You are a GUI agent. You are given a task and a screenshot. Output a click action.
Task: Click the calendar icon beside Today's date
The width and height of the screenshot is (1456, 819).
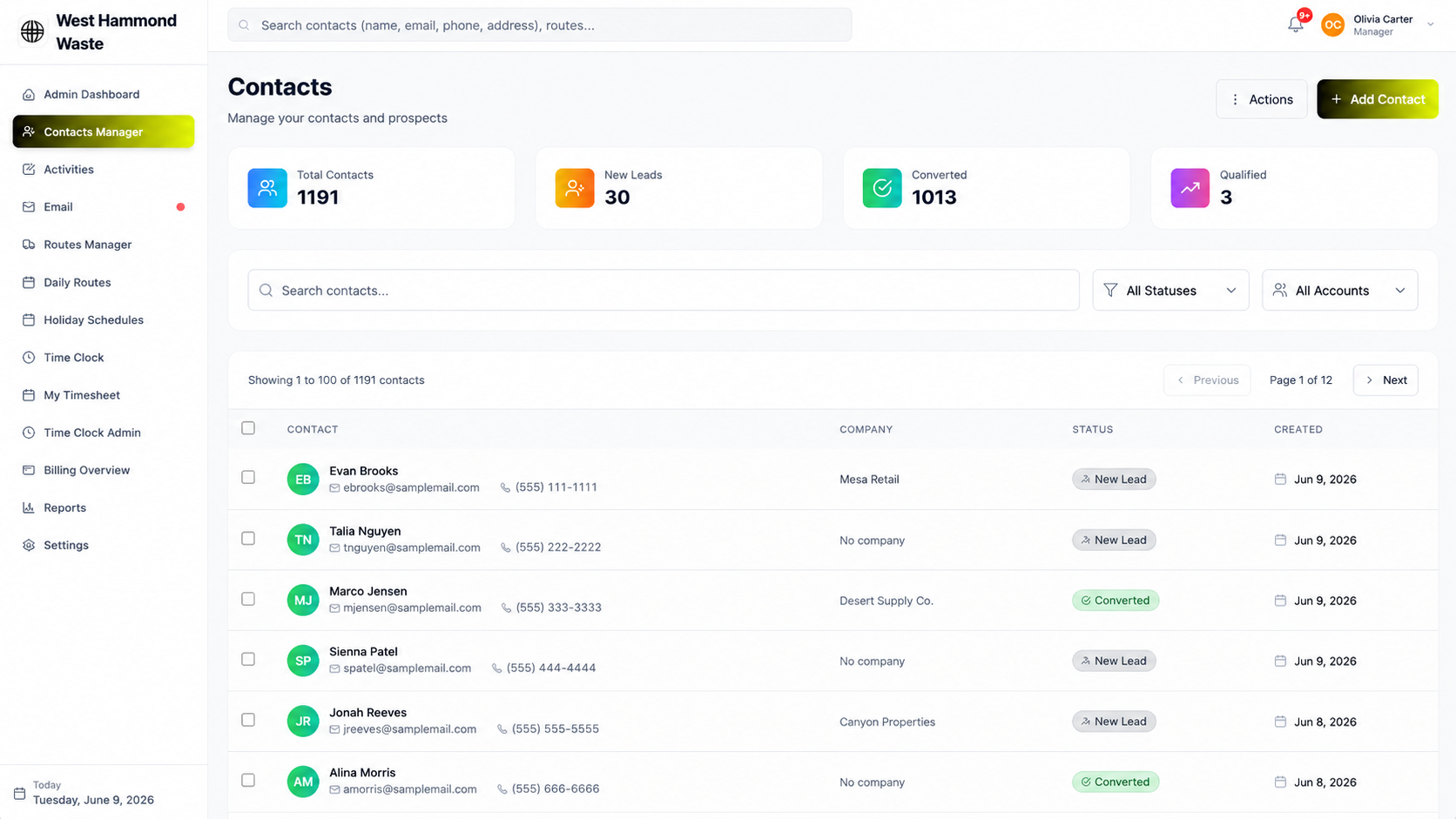19,793
